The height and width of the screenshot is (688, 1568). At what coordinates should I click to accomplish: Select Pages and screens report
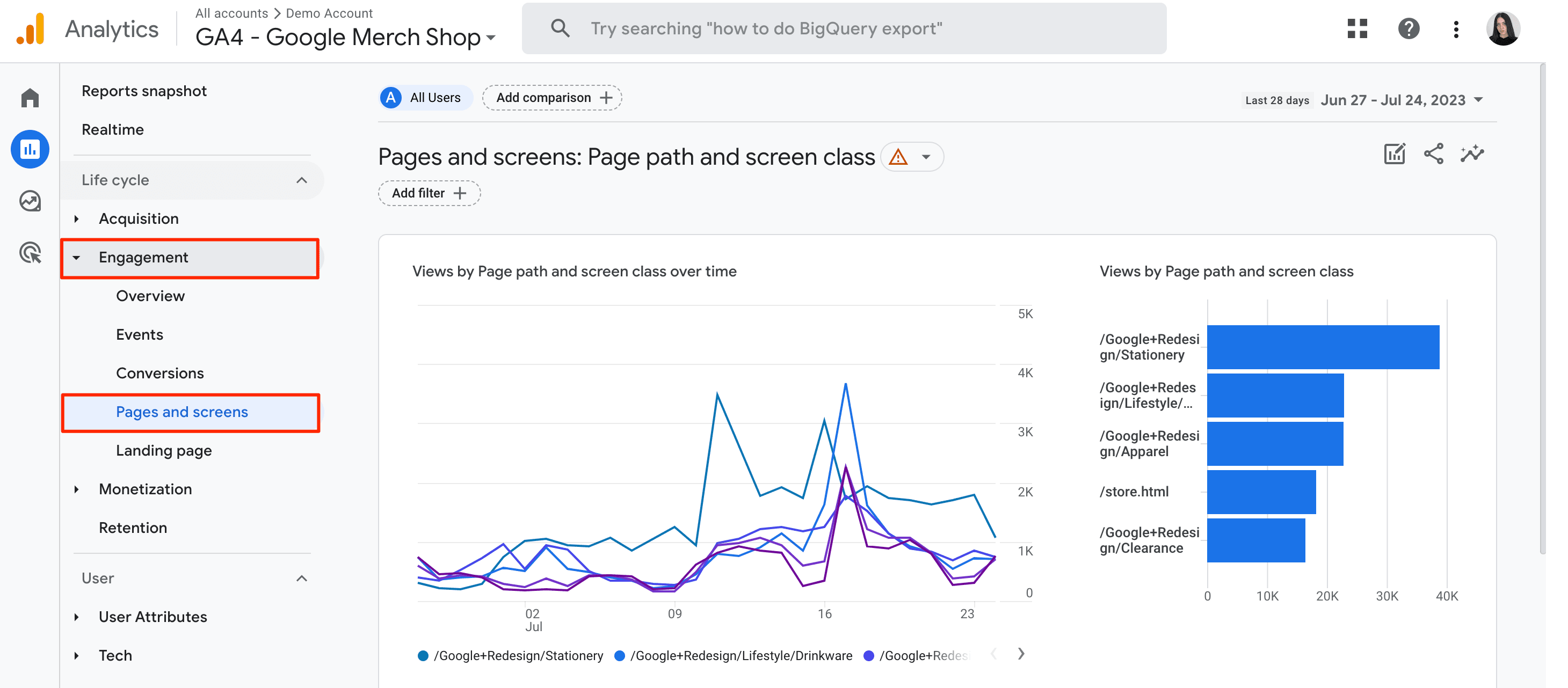[x=191, y=413]
